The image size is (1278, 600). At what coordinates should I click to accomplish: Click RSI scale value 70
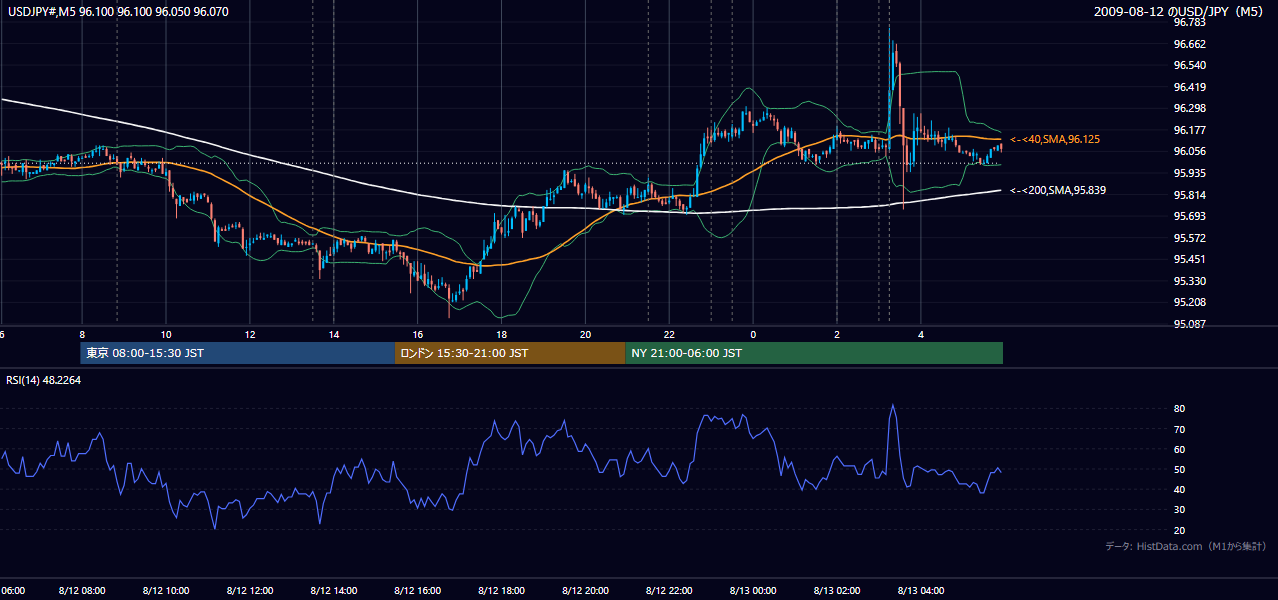(1180, 429)
